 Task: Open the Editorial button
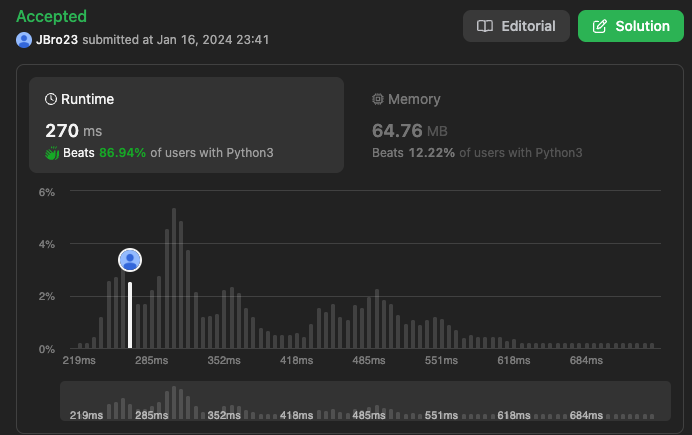click(x=516, y=26)
